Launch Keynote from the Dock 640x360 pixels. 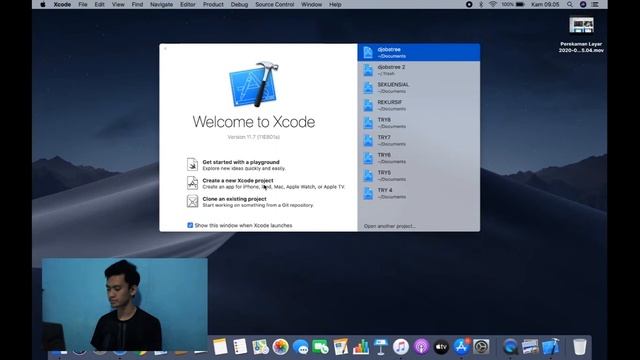coord(381,347)
